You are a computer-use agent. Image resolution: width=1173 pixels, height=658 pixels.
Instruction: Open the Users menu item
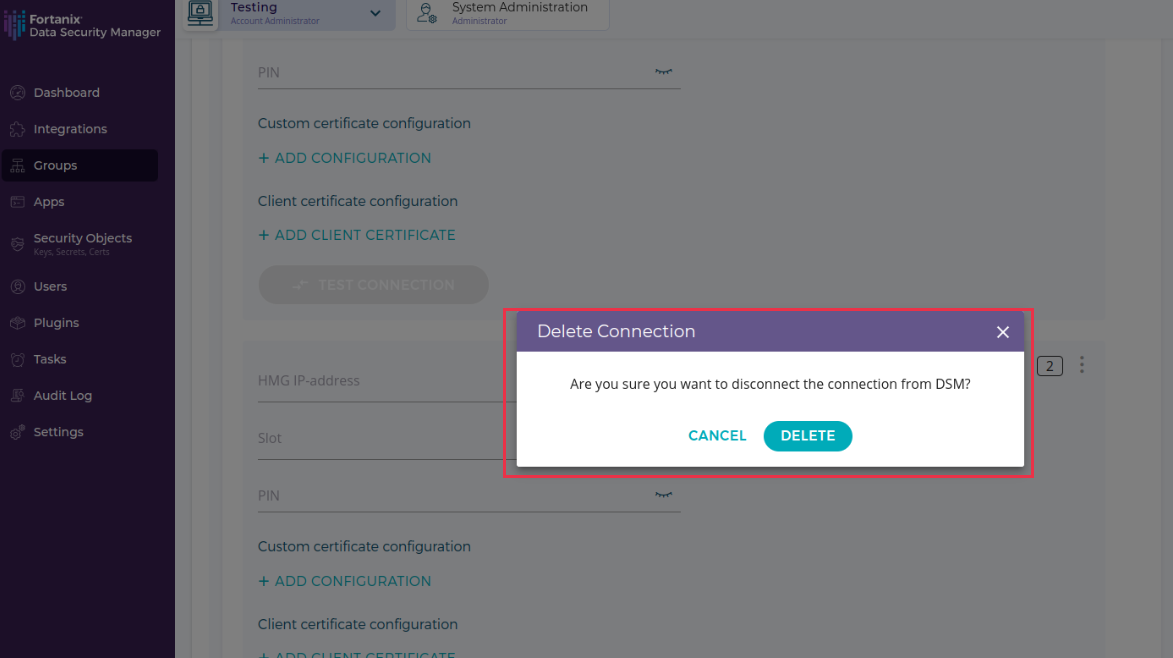(50, 287)
